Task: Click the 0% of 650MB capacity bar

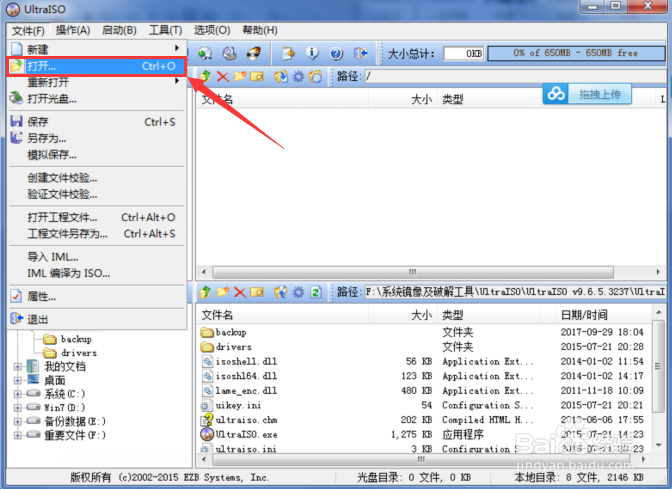Action: pyautogui.click(x=576, y=53)
